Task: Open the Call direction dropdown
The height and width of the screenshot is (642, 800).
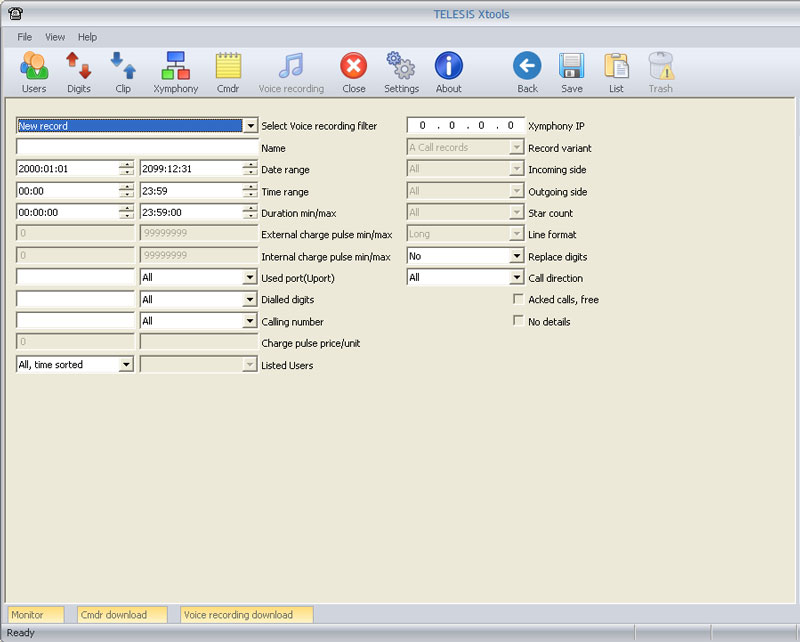Action: pos(516,277)
